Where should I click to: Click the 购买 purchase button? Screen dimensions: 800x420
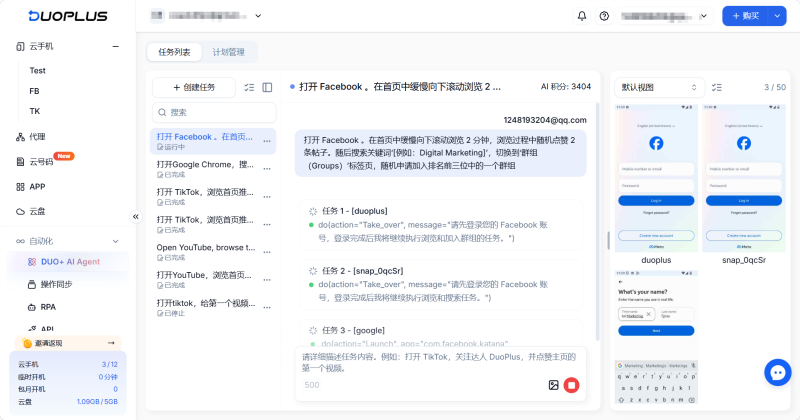(x=746, y=16)
